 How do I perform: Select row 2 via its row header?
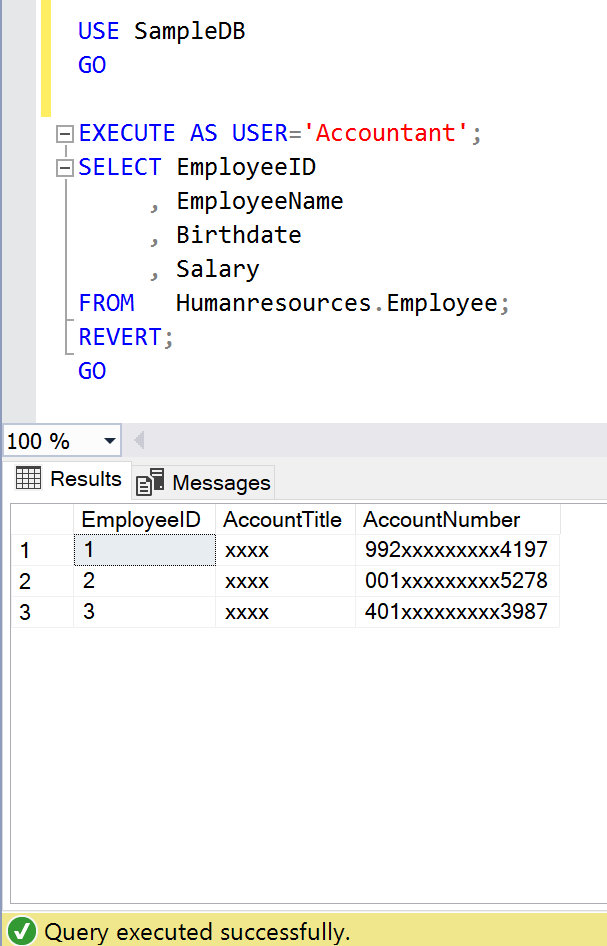[40, 581]
